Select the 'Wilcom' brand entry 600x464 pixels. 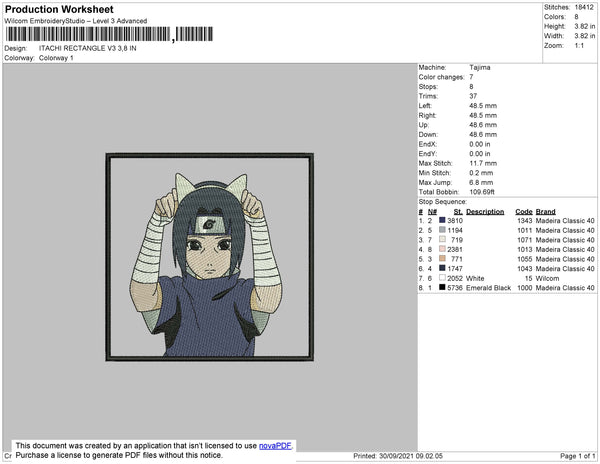tap(547, 278)
